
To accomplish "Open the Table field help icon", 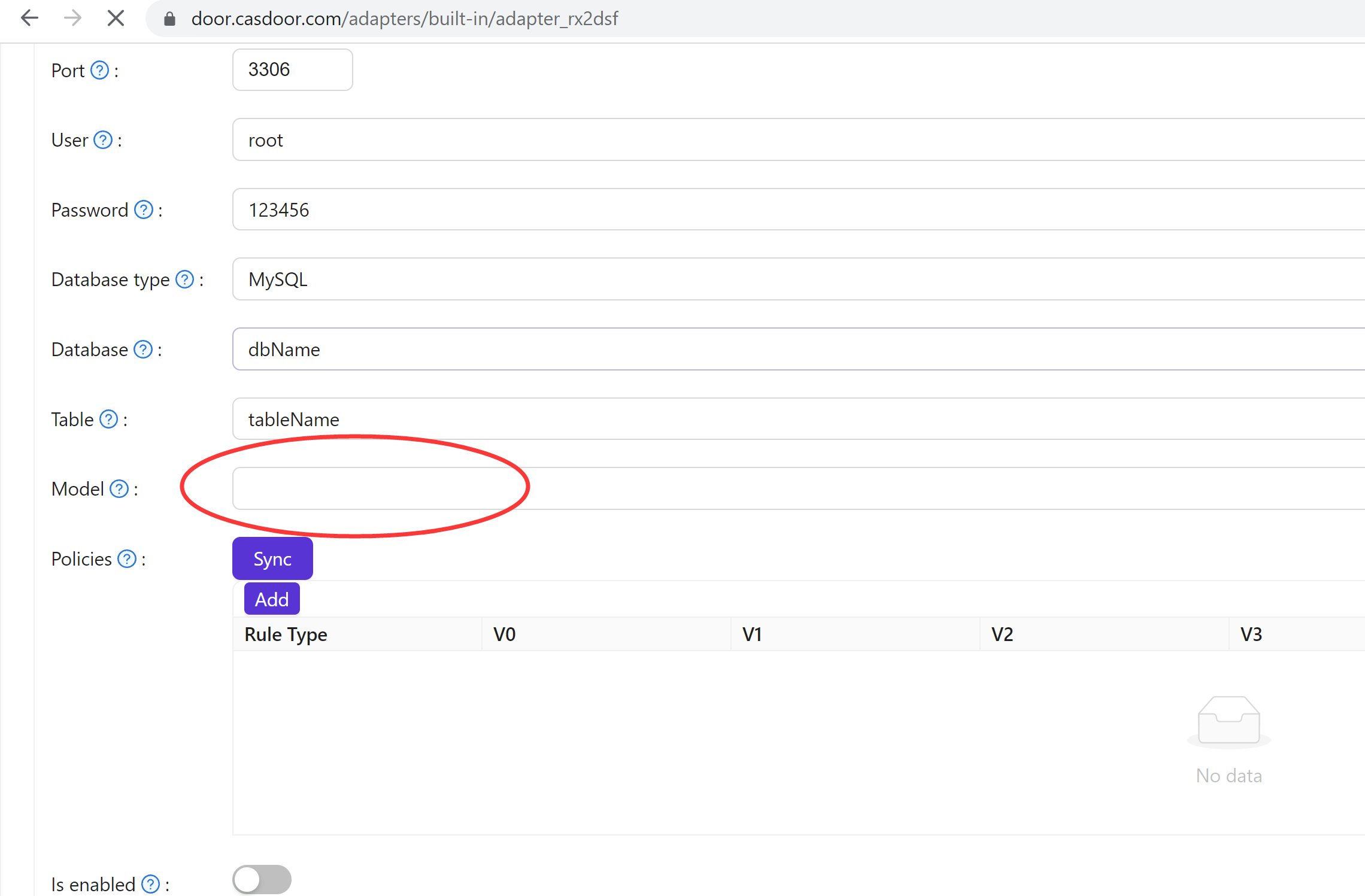I will (x=109, y=420).
